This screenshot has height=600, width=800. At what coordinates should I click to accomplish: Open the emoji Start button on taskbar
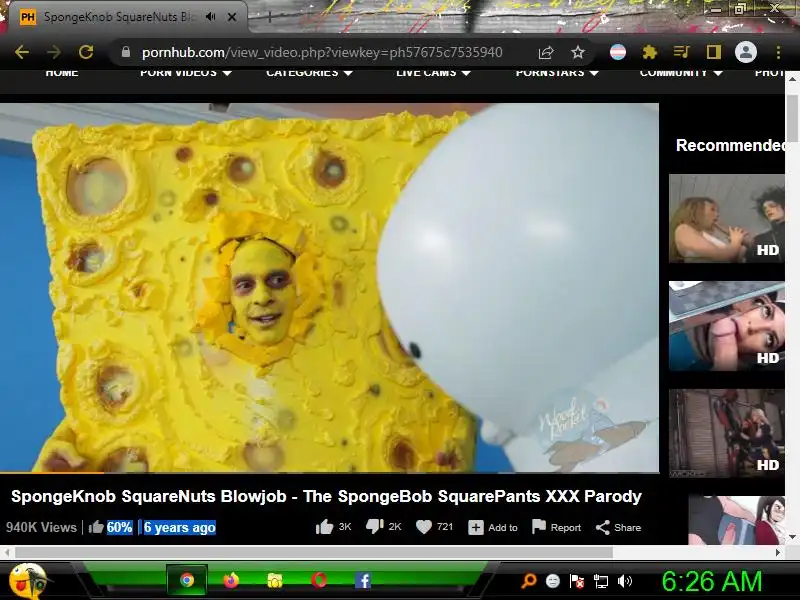pyautogui.click(x=28, y=581)
